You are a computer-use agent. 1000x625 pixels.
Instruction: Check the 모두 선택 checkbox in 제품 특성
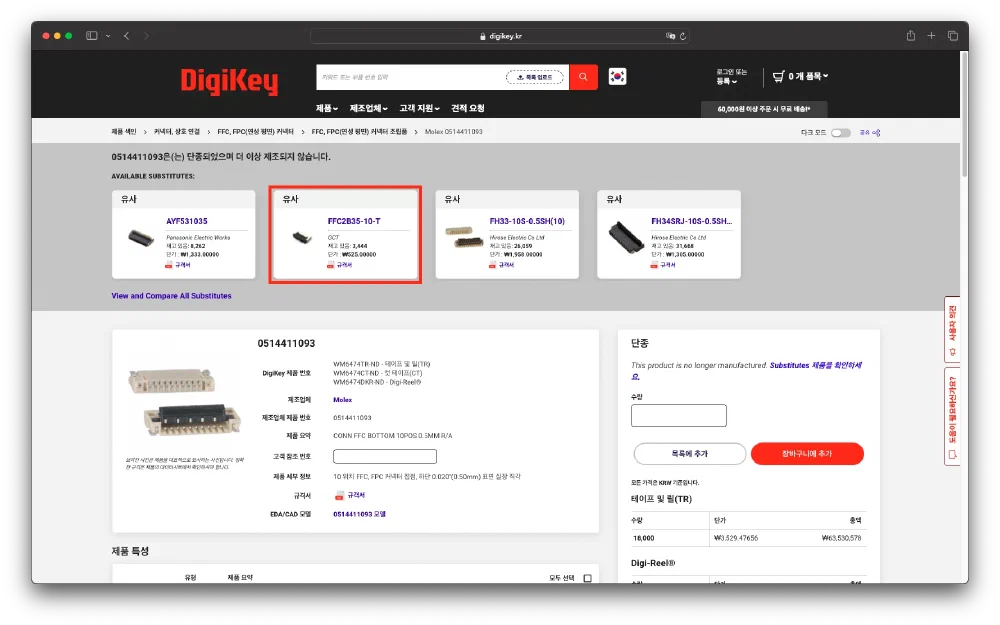tap(588, 577)
